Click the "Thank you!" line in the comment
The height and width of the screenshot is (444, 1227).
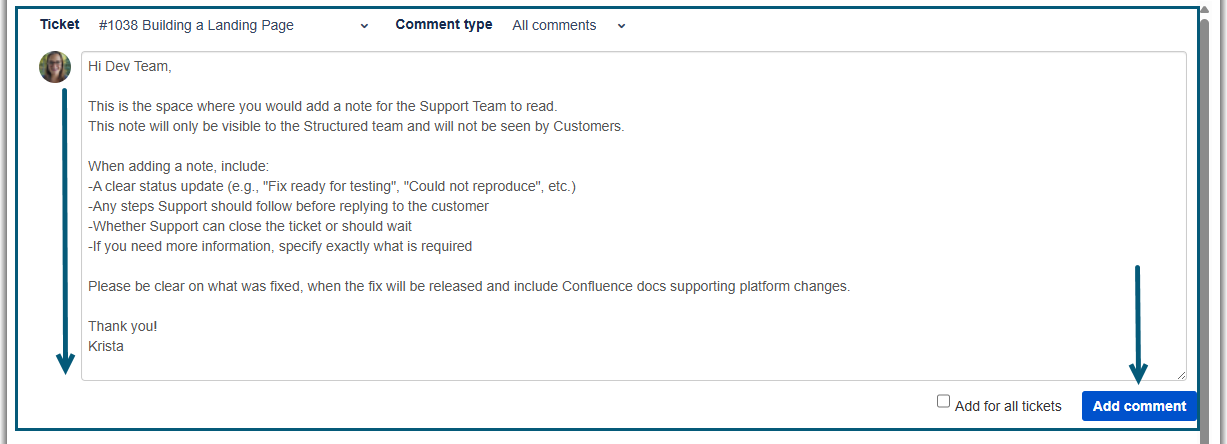click(x=122, y=326)
